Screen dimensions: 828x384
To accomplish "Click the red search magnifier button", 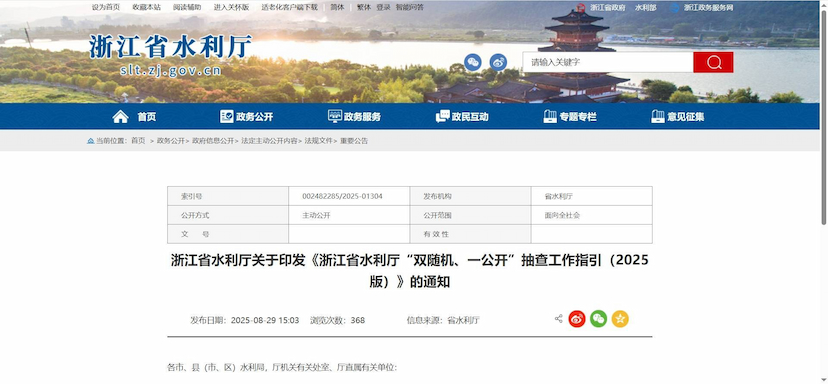I will (x=713, y=62).
